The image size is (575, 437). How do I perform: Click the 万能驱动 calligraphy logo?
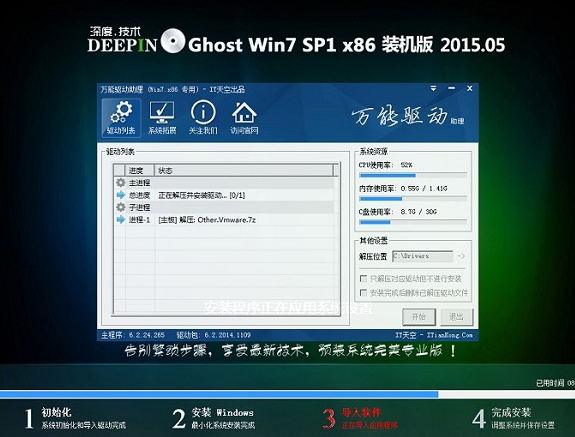[400, 117]
